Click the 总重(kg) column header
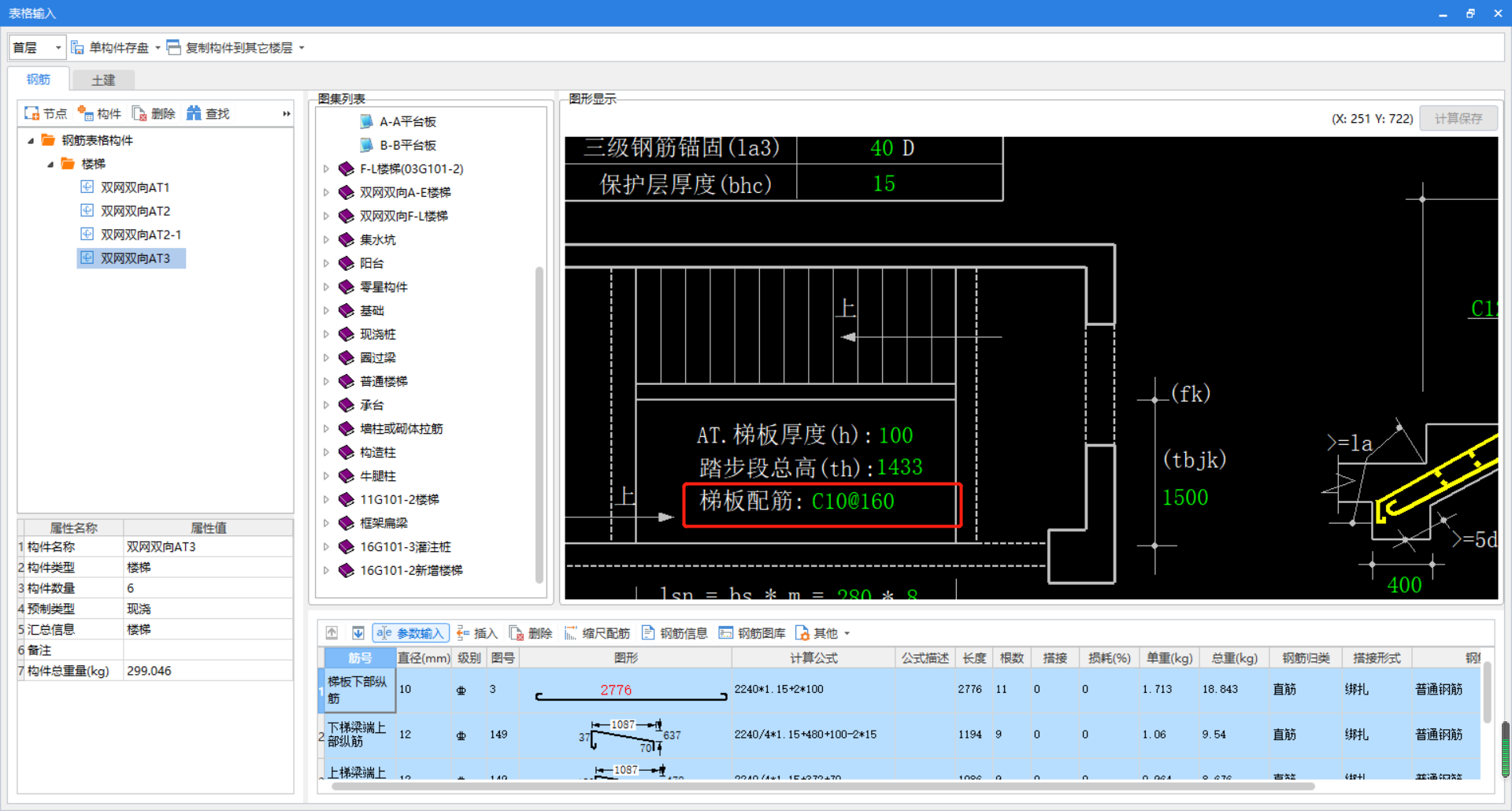 1234,657
